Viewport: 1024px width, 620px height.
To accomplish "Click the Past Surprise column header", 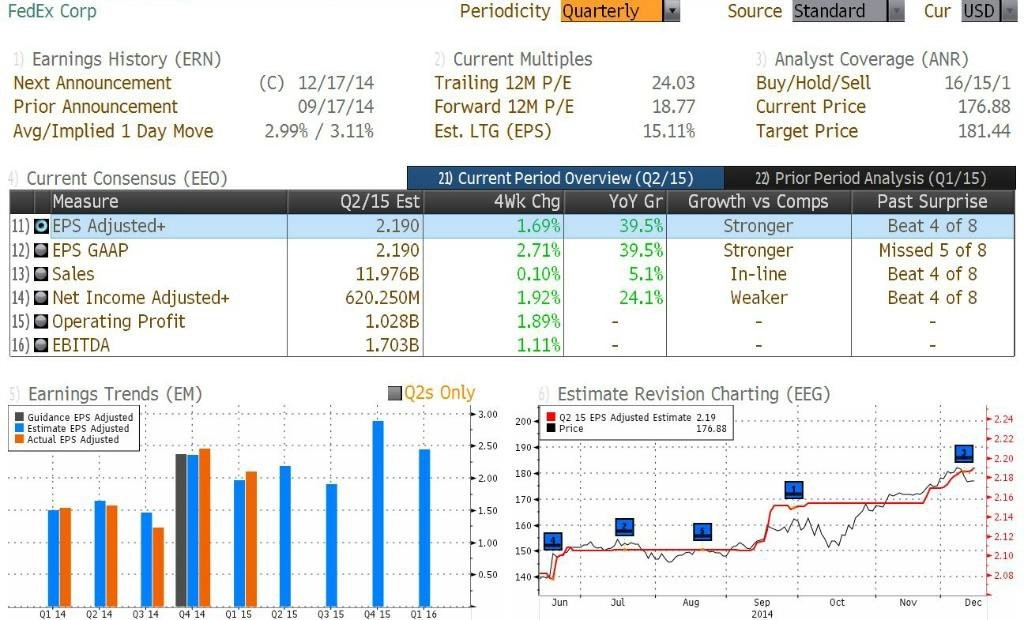I will 933,202.
